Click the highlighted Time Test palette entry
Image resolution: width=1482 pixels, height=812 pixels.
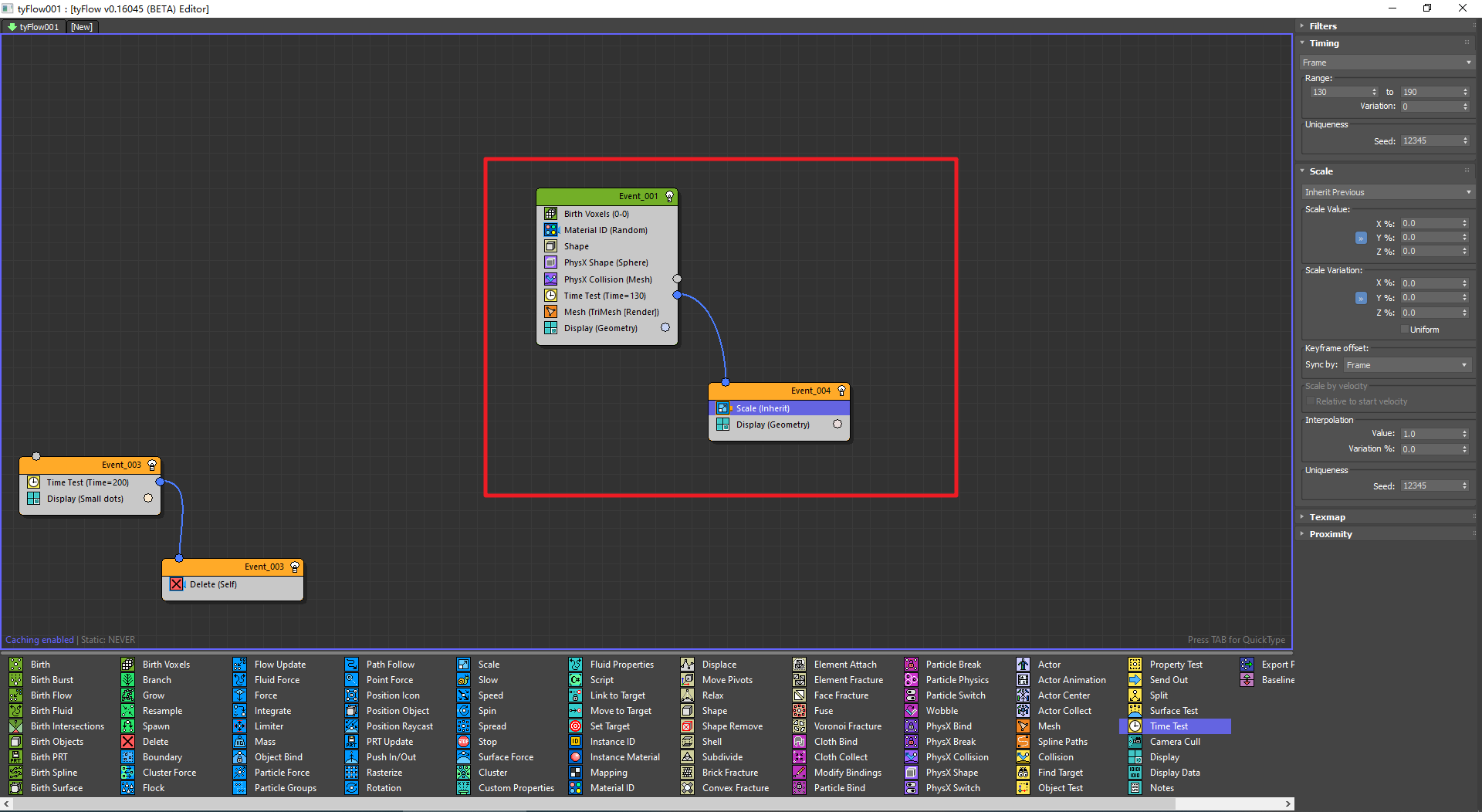(1175, 726)
